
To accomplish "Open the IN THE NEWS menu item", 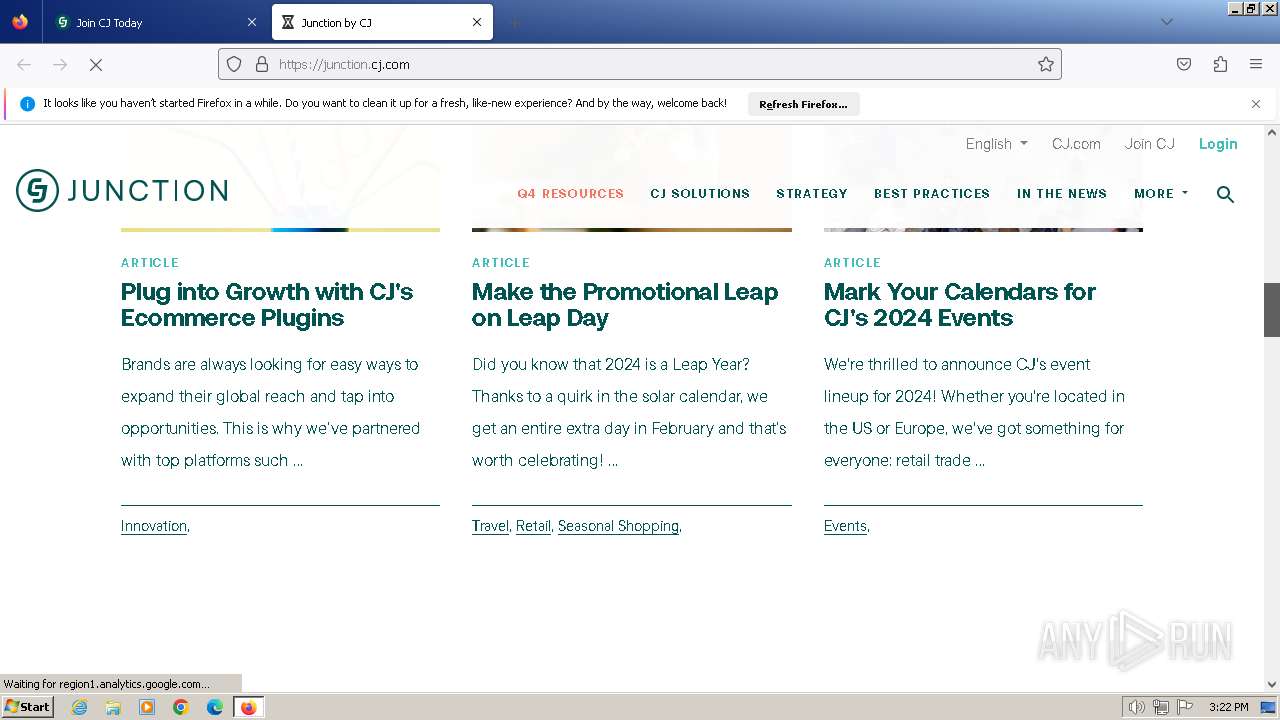I will (1062, 194).
